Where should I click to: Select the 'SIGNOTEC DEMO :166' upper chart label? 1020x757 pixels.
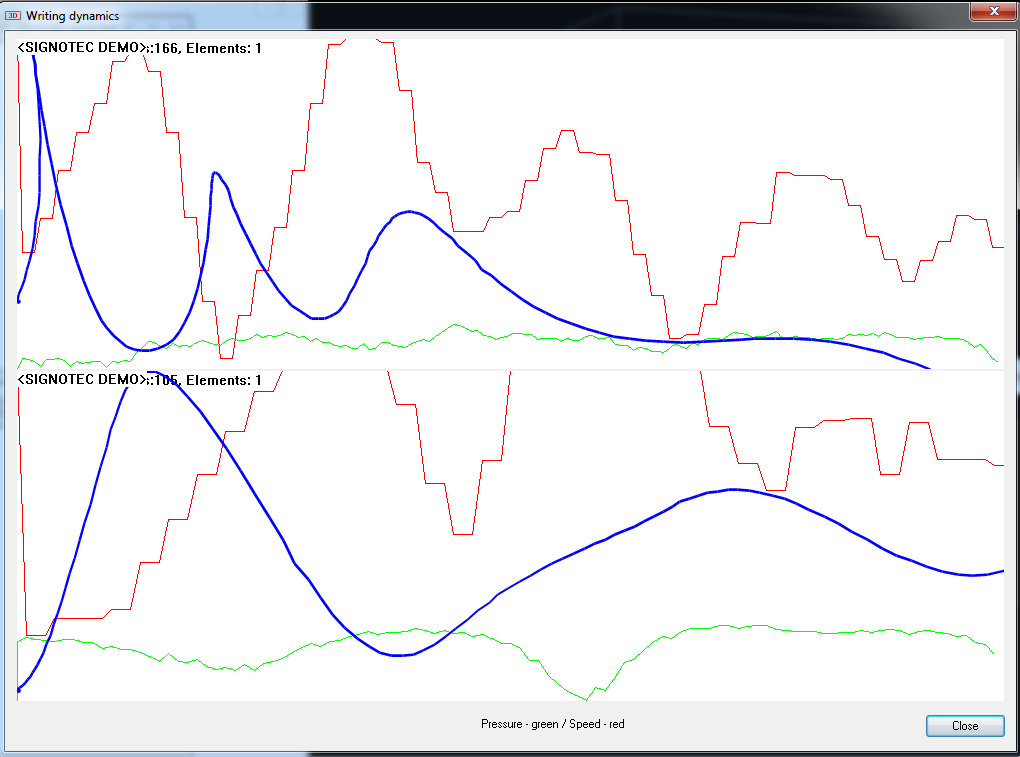(x=140, y=48)
